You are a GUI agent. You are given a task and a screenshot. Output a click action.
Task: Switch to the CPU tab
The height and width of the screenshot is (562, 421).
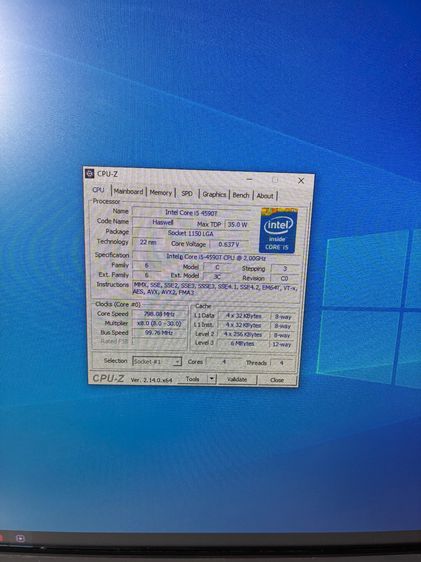click(98, 190)
